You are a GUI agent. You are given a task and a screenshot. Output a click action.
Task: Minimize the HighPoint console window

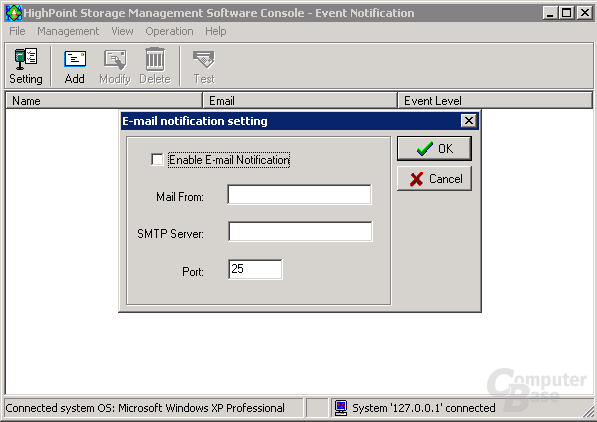(x=550, y=13)
